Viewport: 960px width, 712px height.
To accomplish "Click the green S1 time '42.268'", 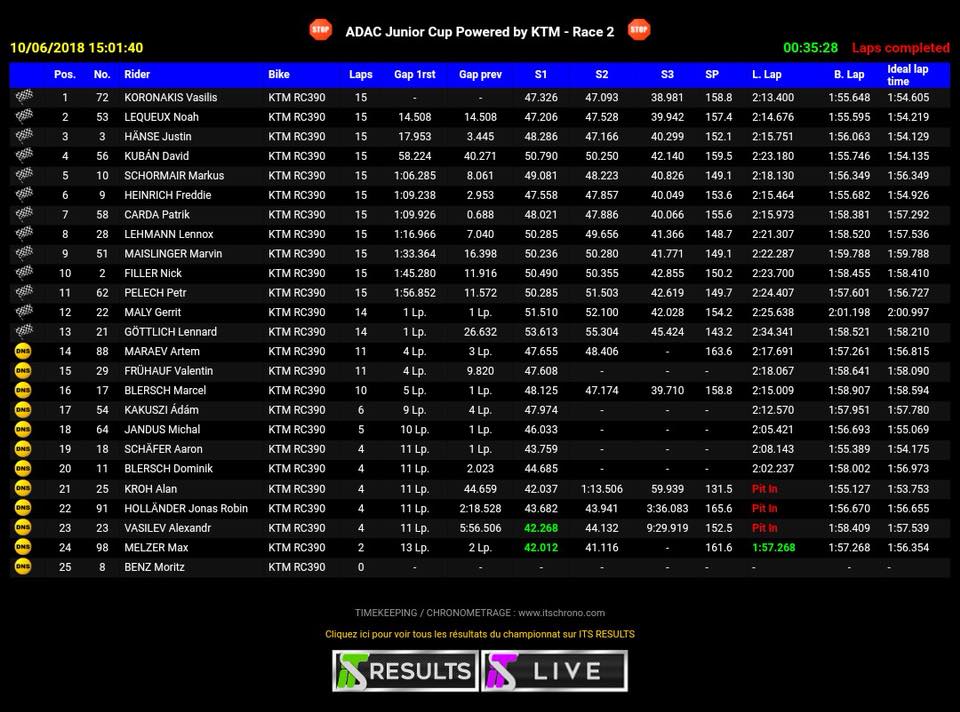I will pyautogui.click(x=541, y=528).
